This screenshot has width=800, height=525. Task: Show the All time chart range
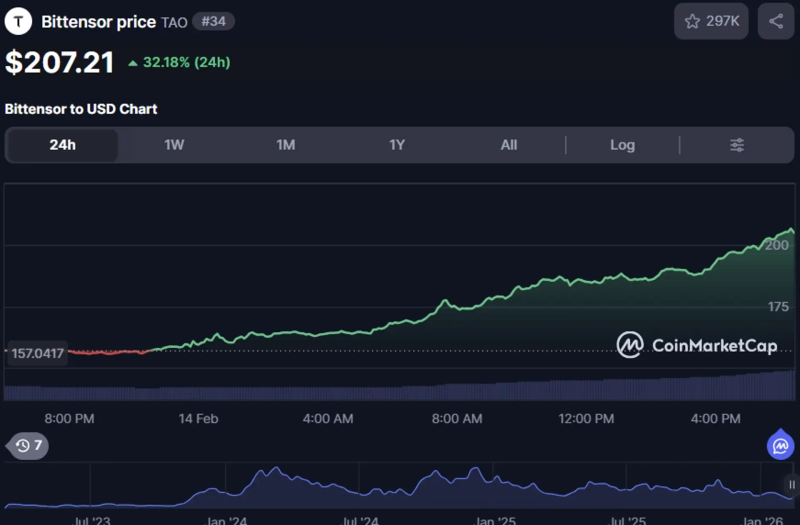click(x=509, y=145)
